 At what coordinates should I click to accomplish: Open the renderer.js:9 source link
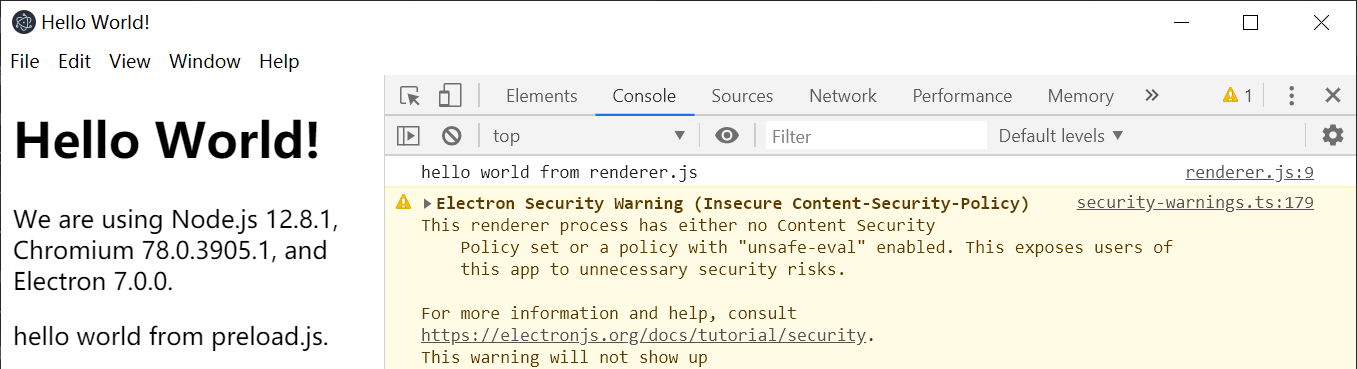(x=1249, y=174)
